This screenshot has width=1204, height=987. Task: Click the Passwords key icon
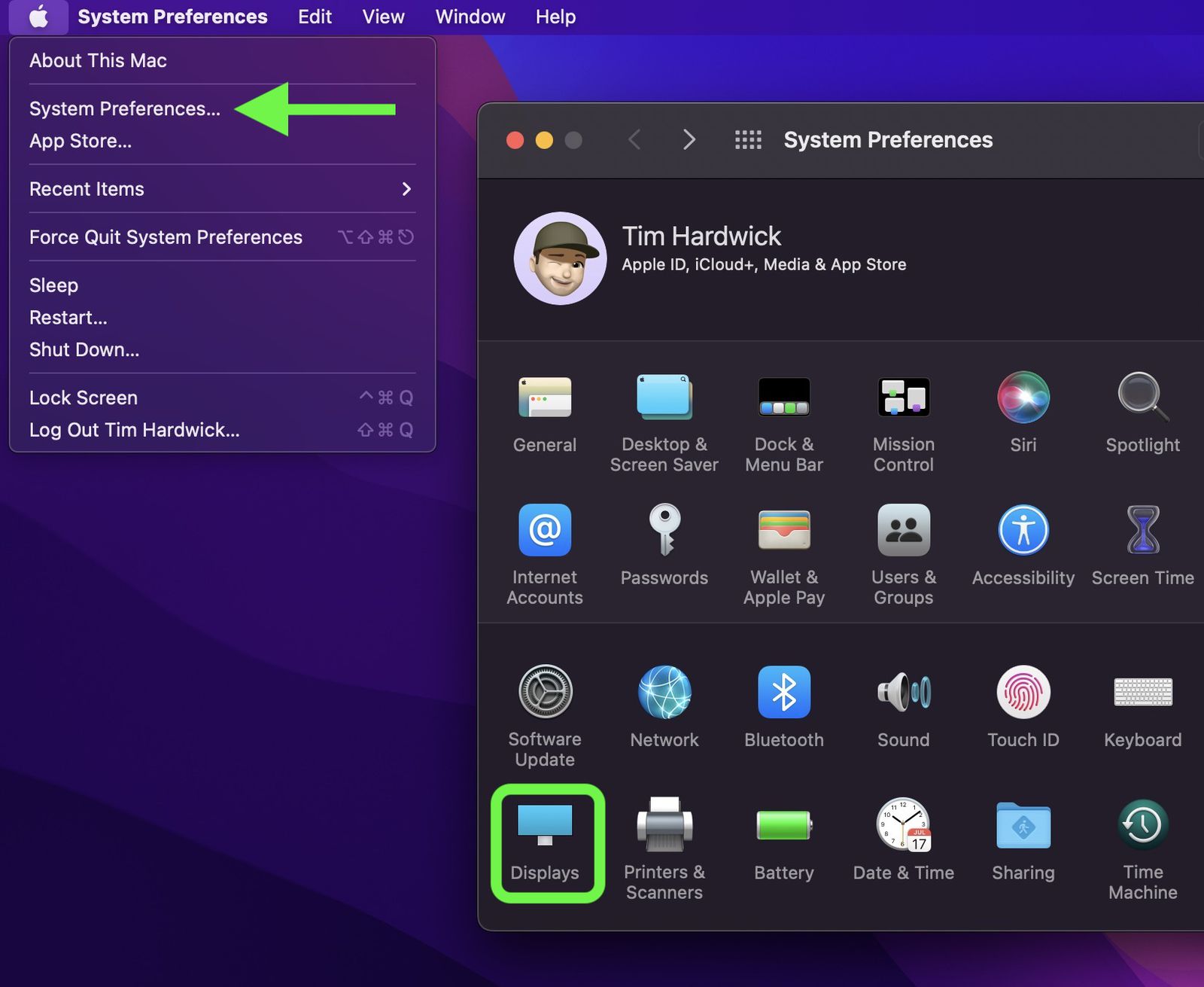pos(664,529)
